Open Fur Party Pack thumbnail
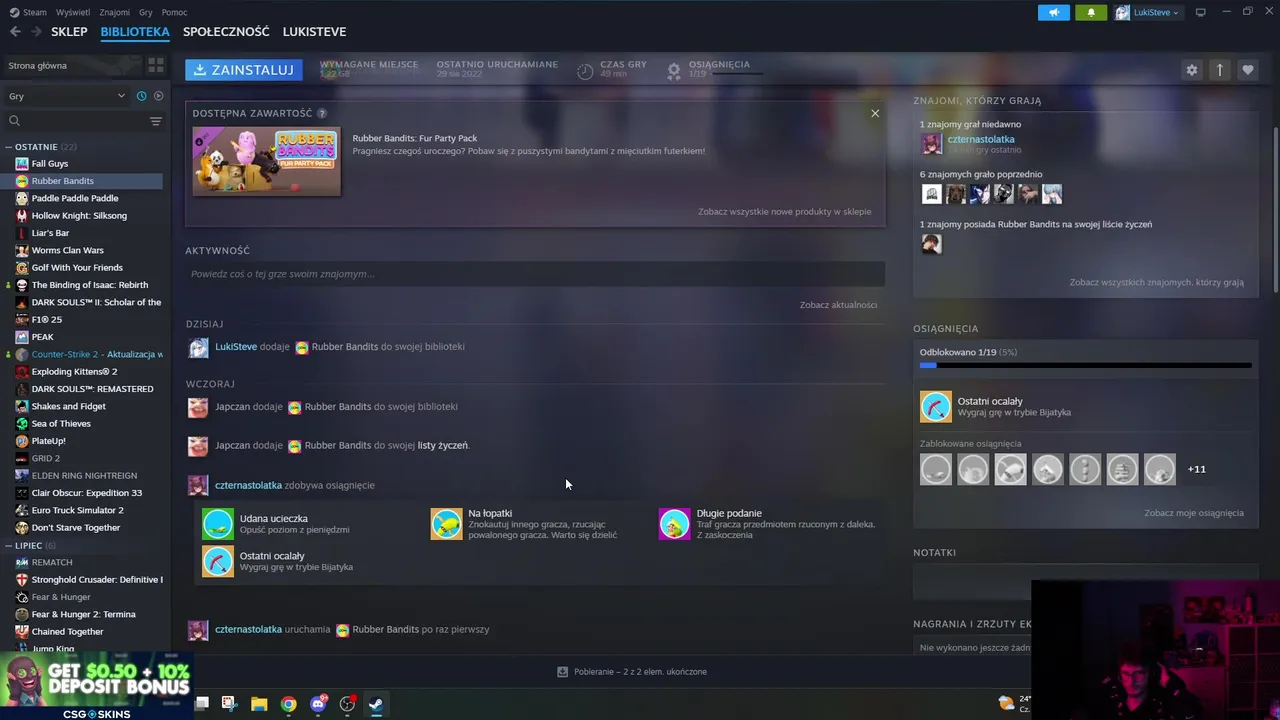Image resolution: width=1280 pixels, height=720 pixels. [x=266, y=161]
